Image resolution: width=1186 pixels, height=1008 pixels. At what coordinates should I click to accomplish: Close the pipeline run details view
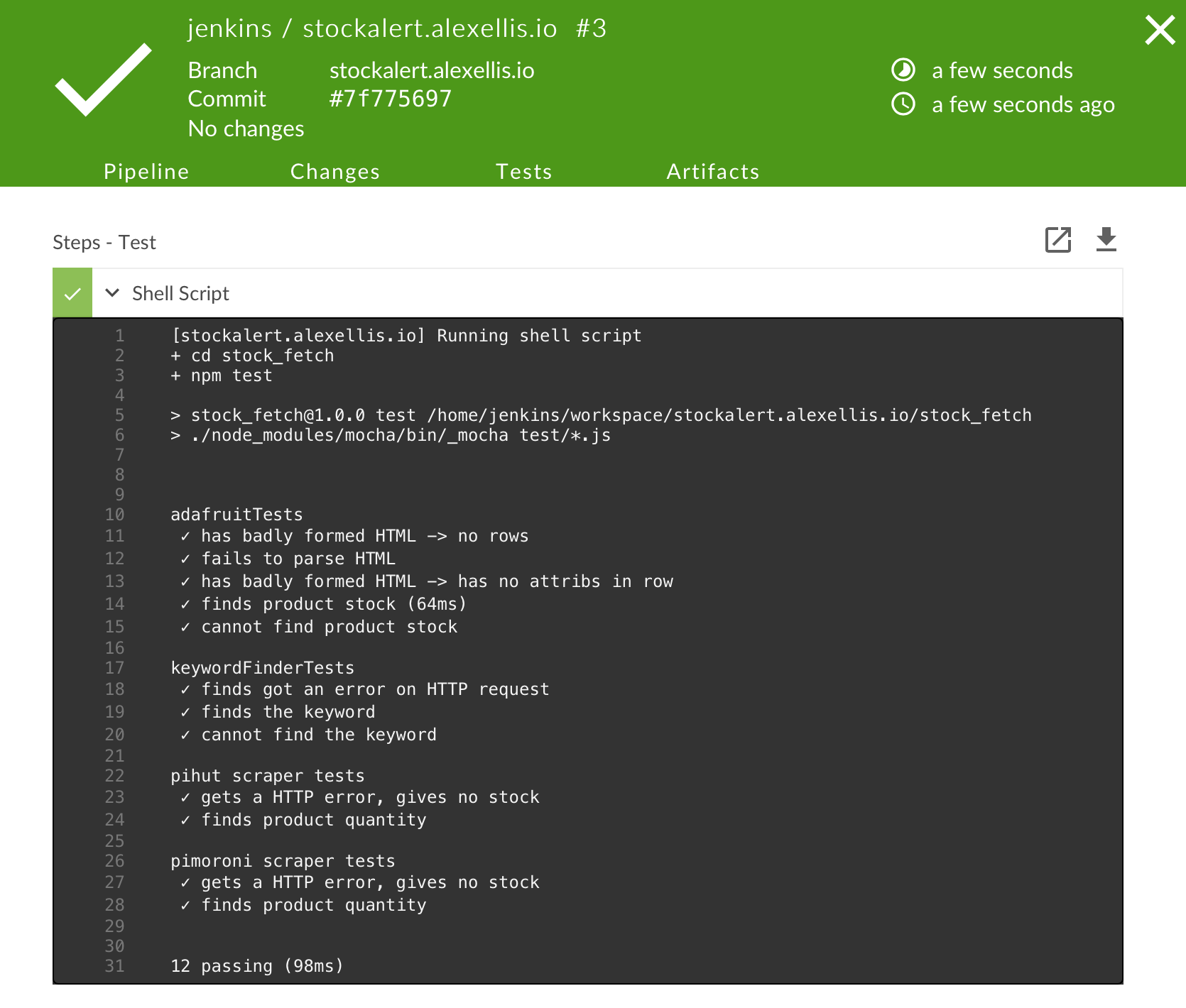pyautogui.click(x=1160, y=31)
